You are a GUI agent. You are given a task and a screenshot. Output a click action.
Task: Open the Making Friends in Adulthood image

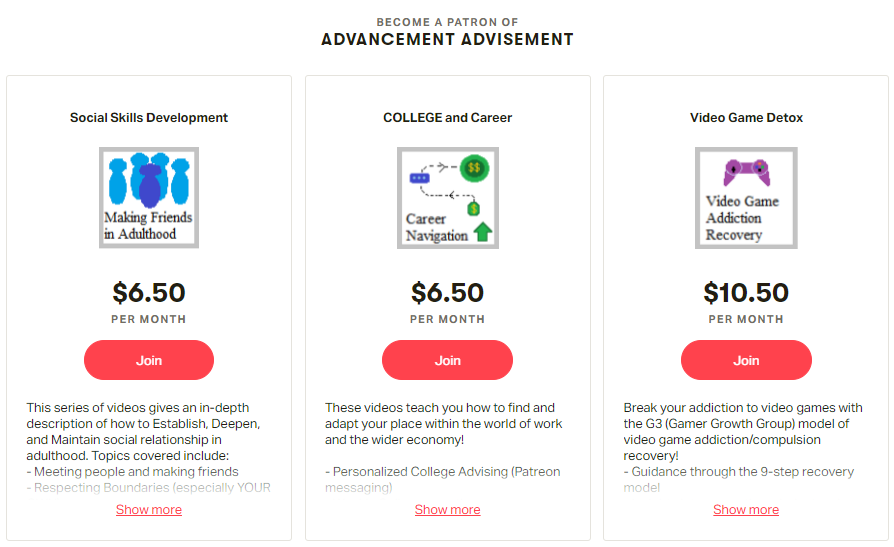coord(149,197)
